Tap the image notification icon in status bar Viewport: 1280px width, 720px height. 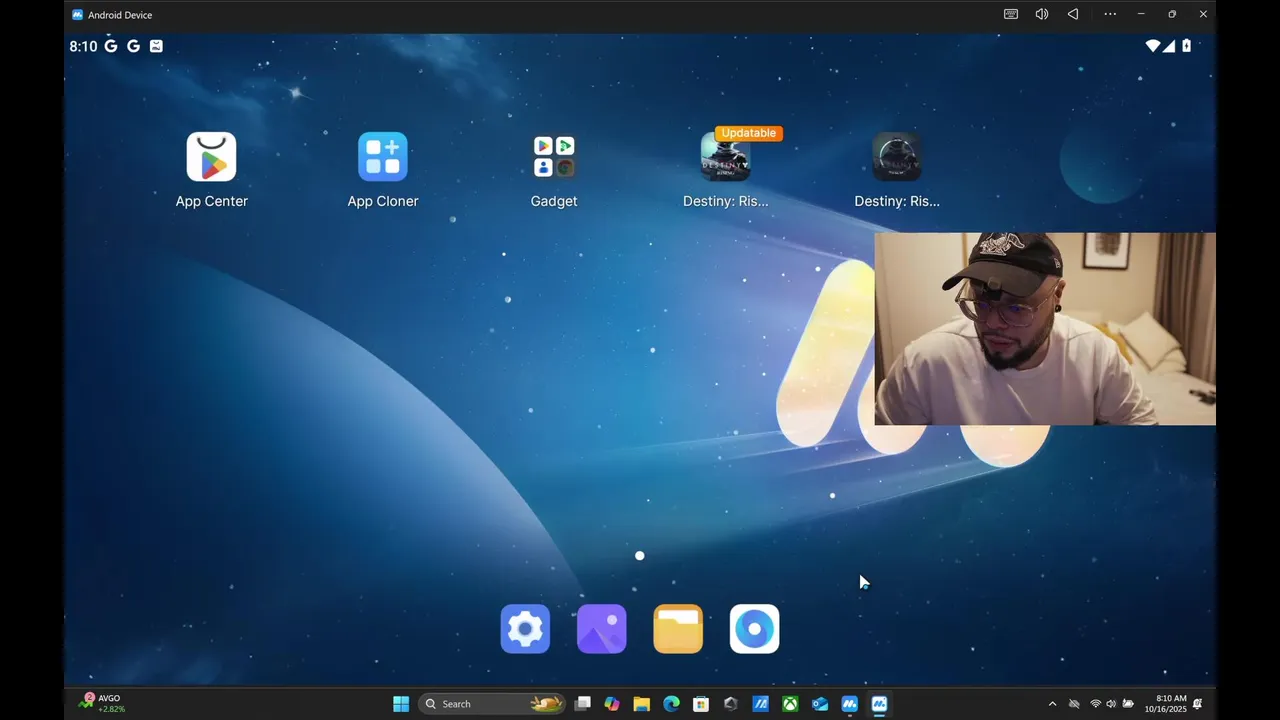point(156,46)
